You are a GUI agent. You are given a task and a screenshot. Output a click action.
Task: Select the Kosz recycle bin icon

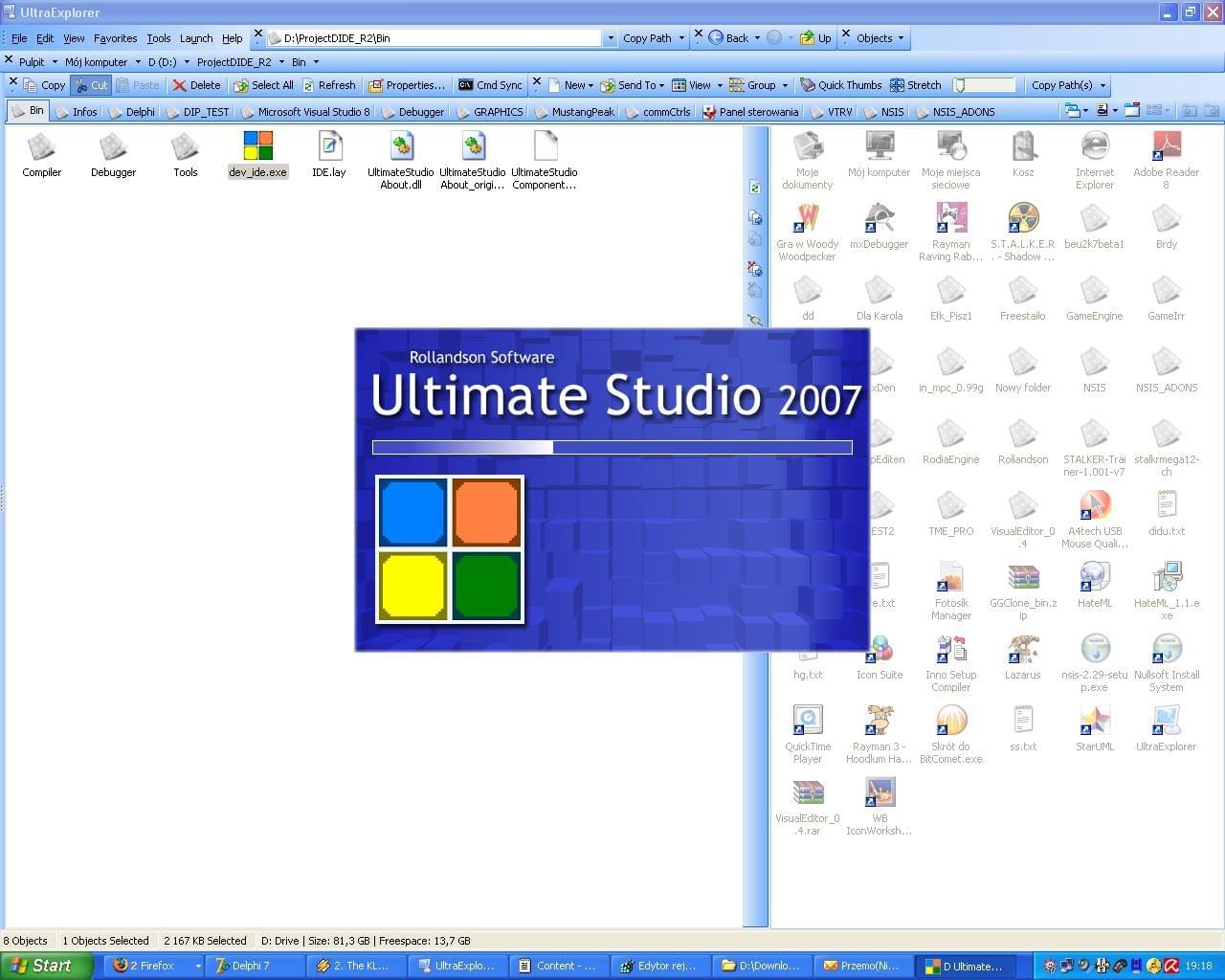(1023, 155)
